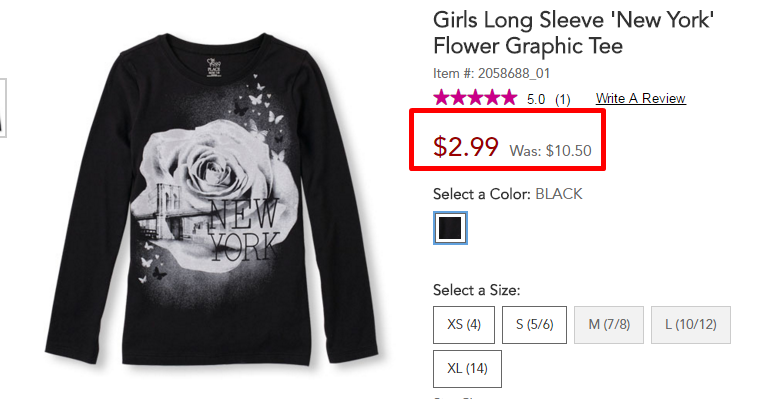Open the Write A Review link
This screenshot has width=768, height=399.
[640, 98]
